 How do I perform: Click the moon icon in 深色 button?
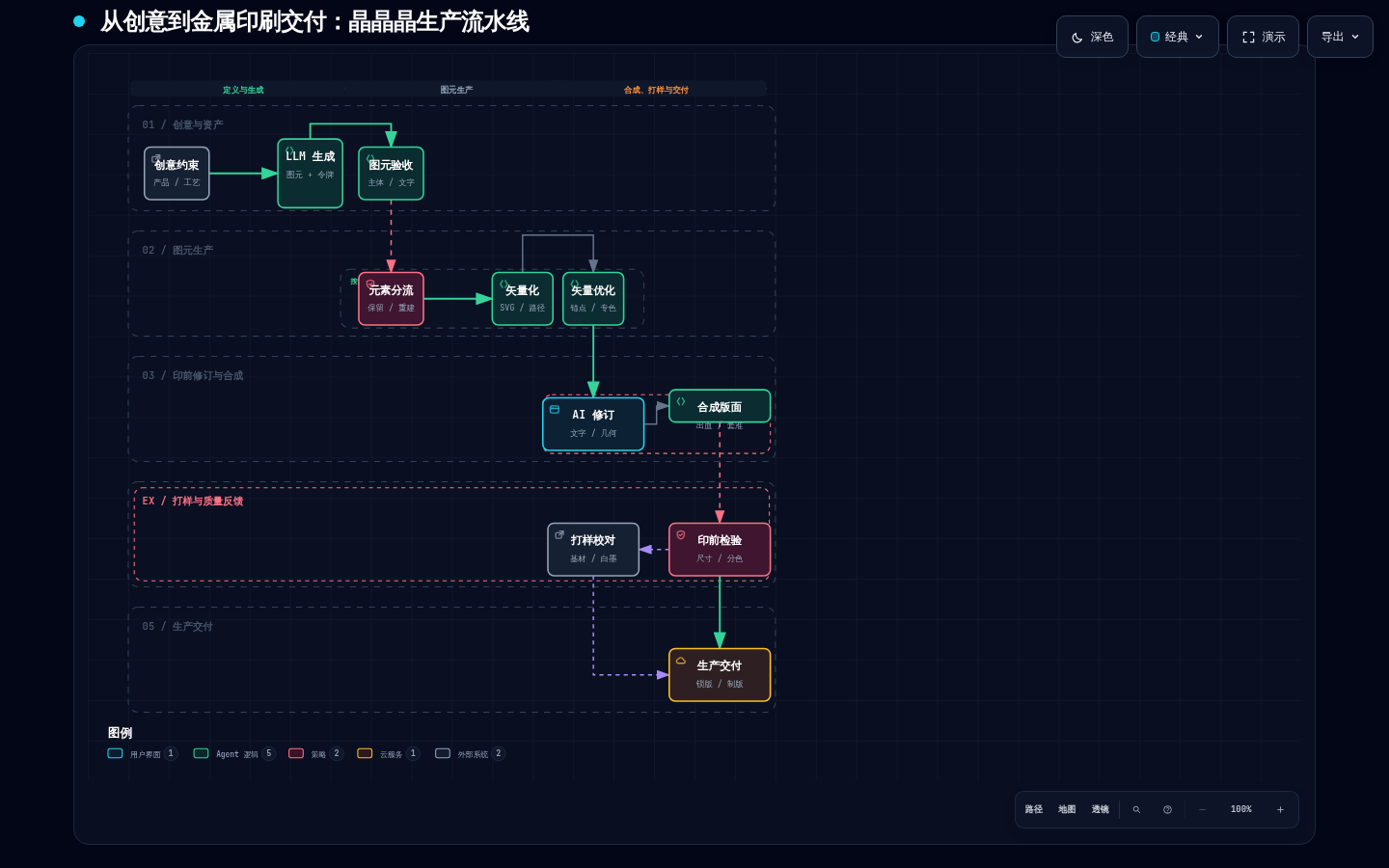click(x=1077, y=38)
